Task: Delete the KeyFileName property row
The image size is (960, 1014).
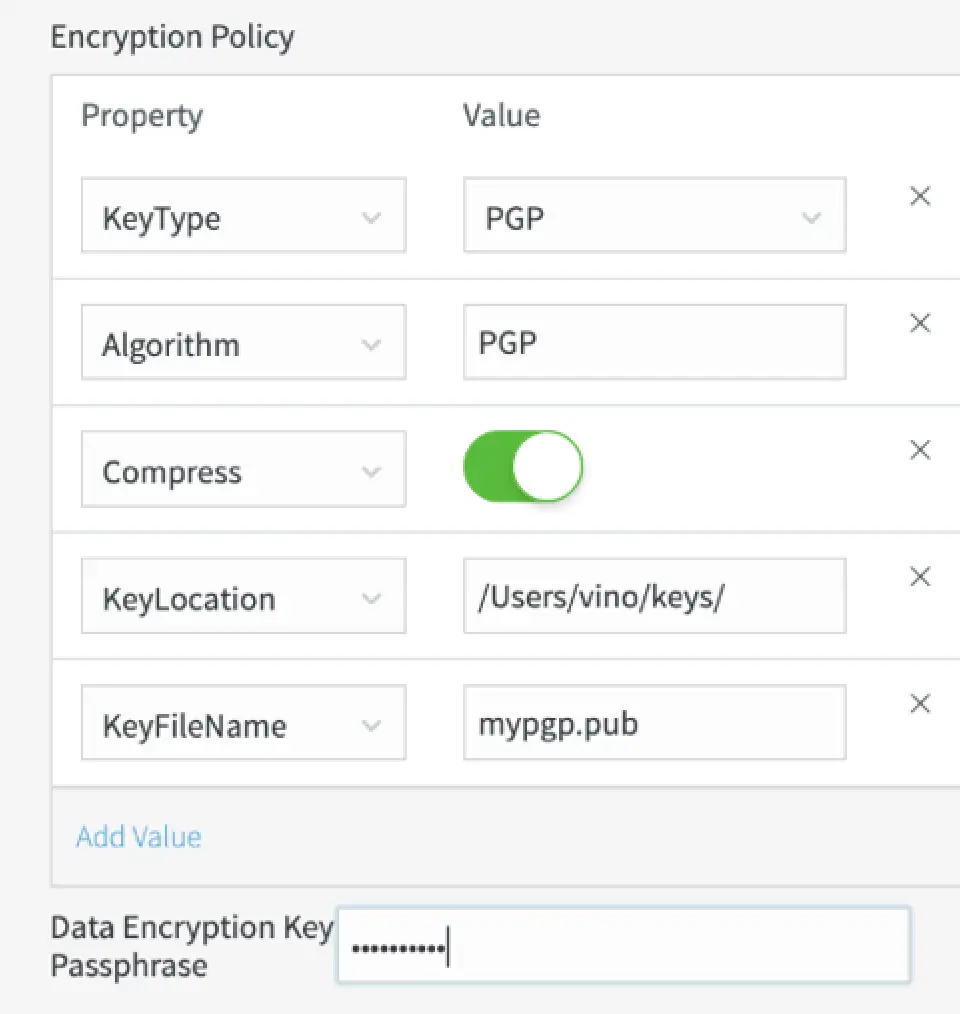Action: tap(920, 703)
